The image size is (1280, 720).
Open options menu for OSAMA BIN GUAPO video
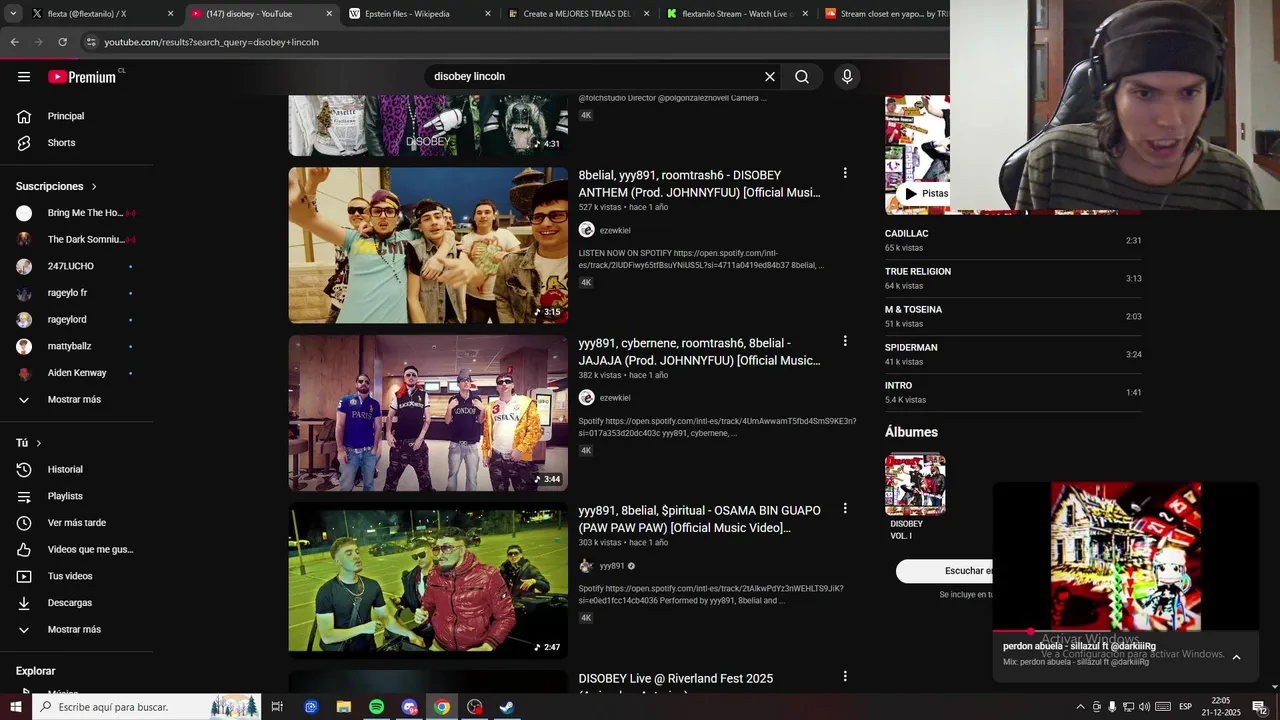tap(845, 508)
